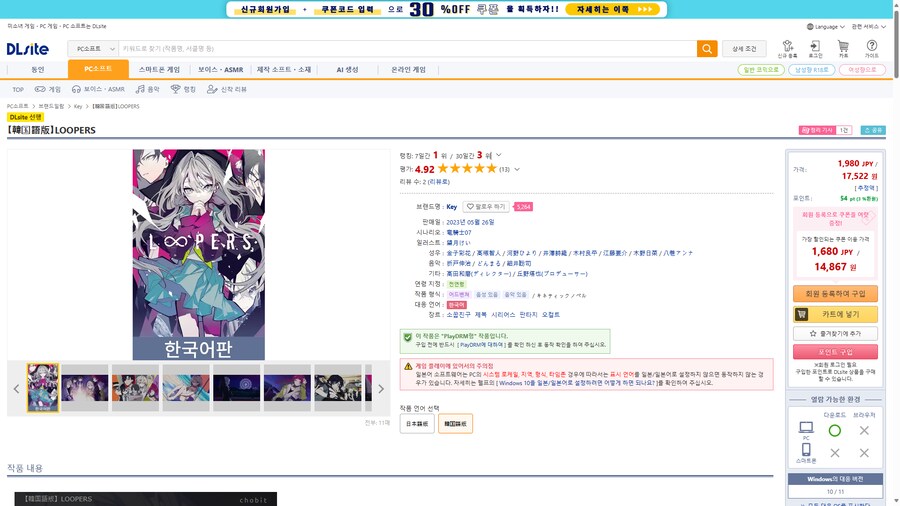Open the 가이드 help question-mark icon
900x506 pixels.
pyautogui.click(x=871, y=49)
